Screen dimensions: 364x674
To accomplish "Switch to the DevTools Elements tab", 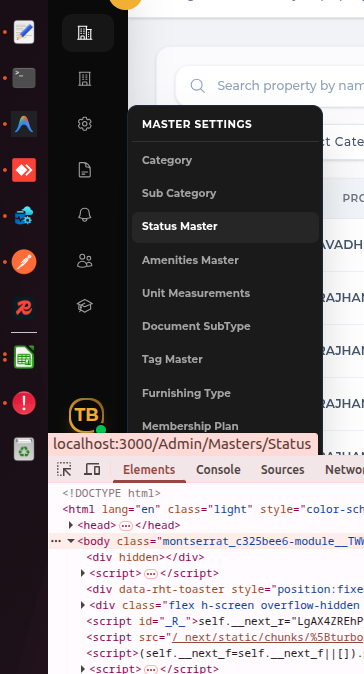I will point(149,470).
